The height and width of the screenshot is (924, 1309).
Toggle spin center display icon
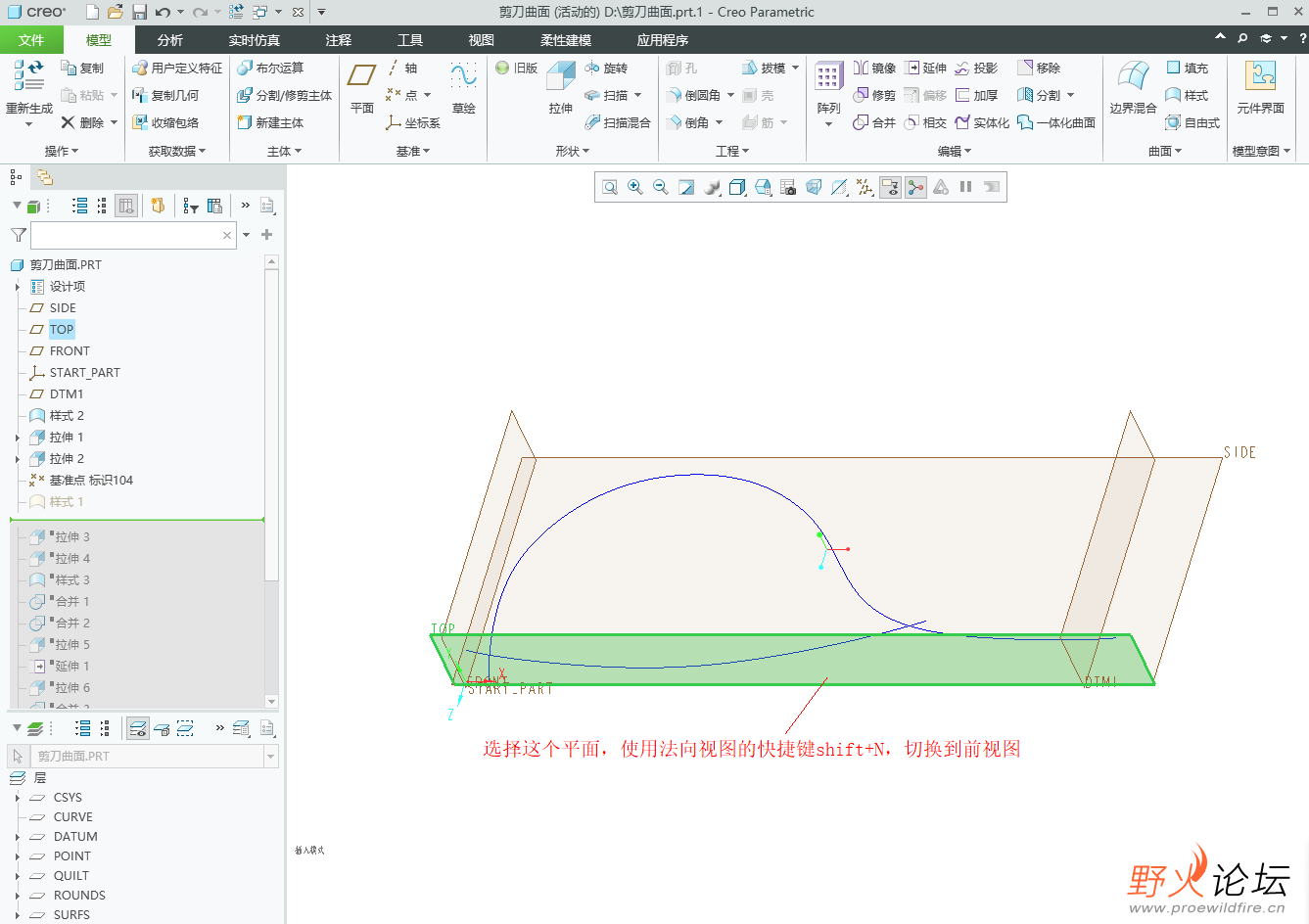pyautogui.click(x=915, y=187)
